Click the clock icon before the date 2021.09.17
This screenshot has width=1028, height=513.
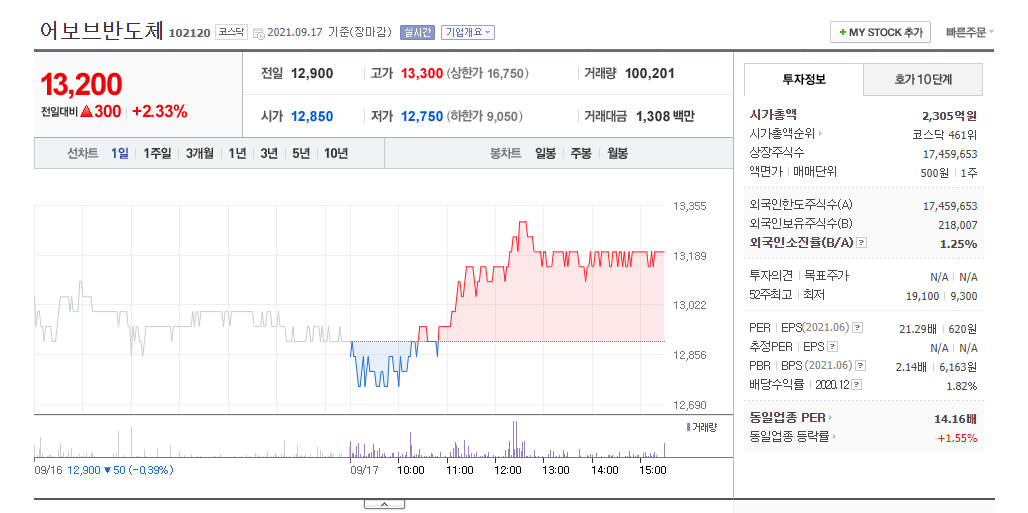(x=258, y=33)
